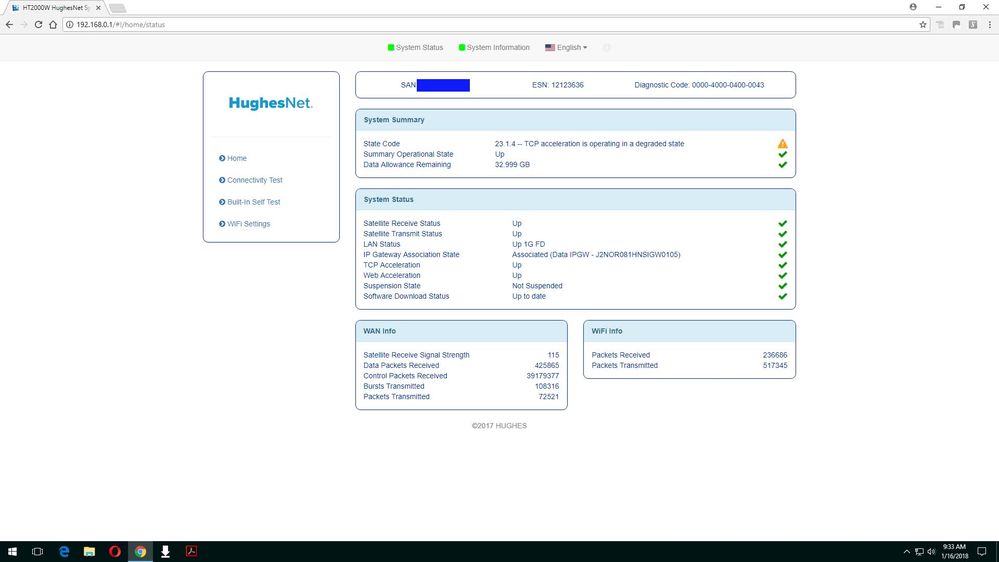Click the System Information link in header
The width and height of the screenshot is (999, 562).
(498, 47)
